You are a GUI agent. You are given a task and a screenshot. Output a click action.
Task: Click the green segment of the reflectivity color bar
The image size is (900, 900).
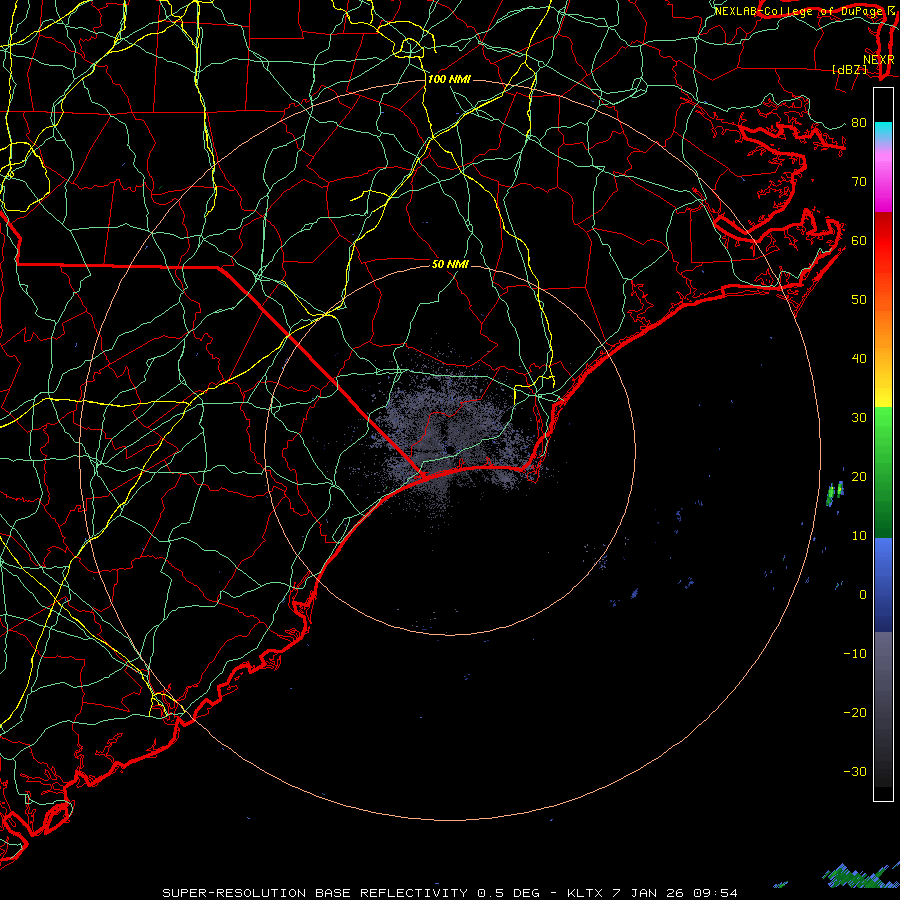coord(883,472)
